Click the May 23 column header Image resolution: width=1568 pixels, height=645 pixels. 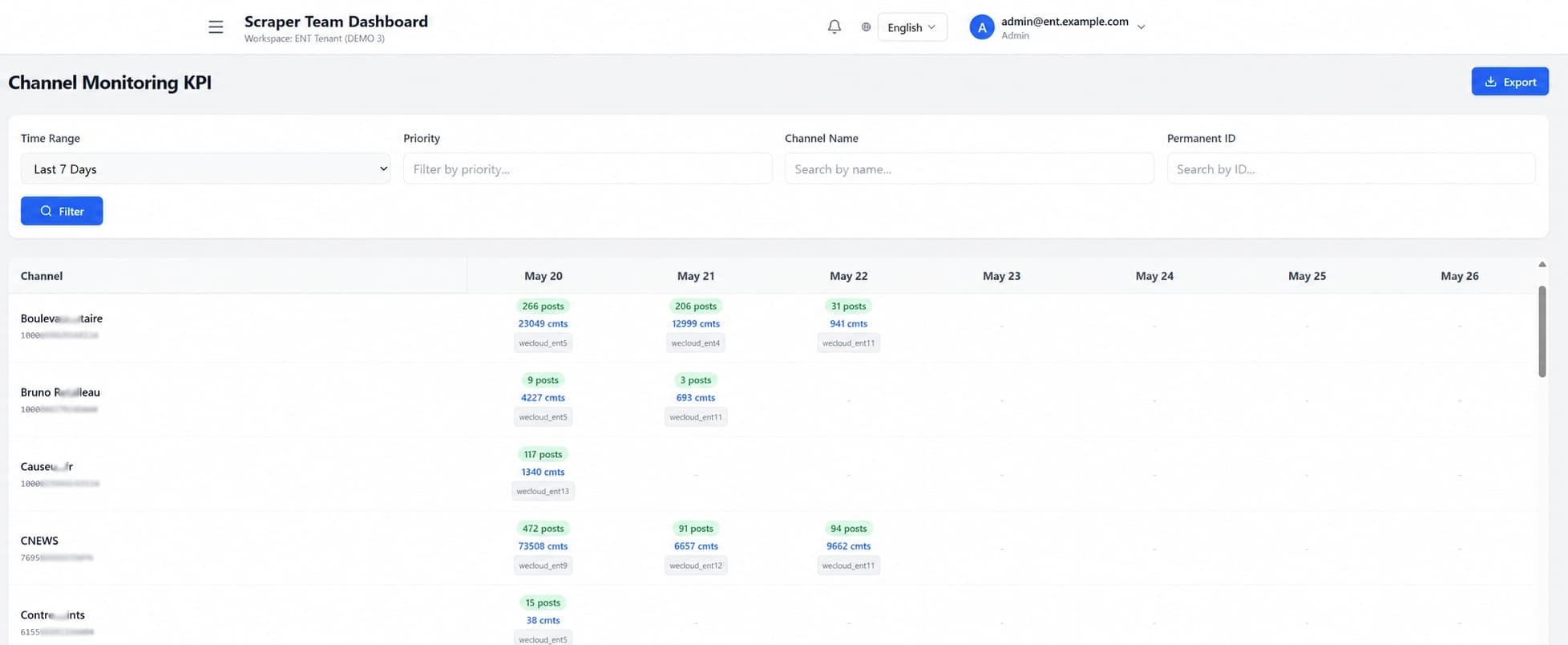[x=1002, y=276]
